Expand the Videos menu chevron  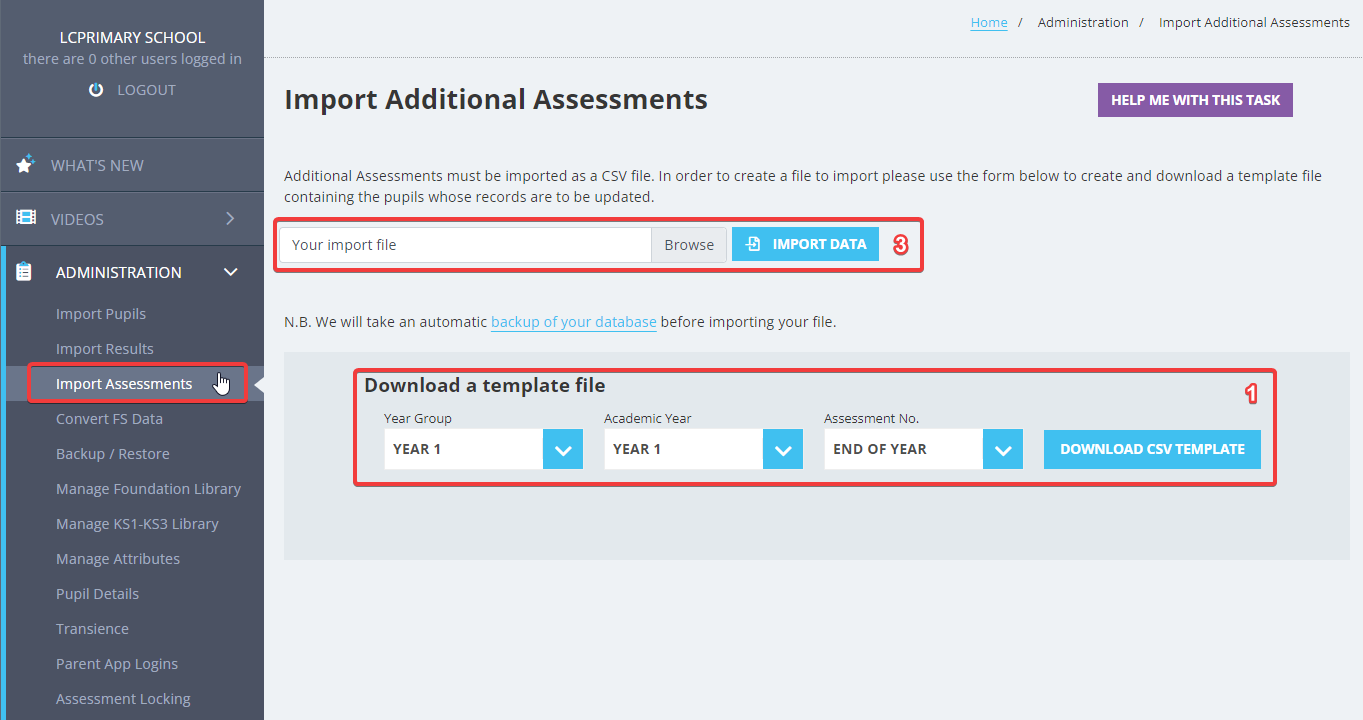point(231,218)
